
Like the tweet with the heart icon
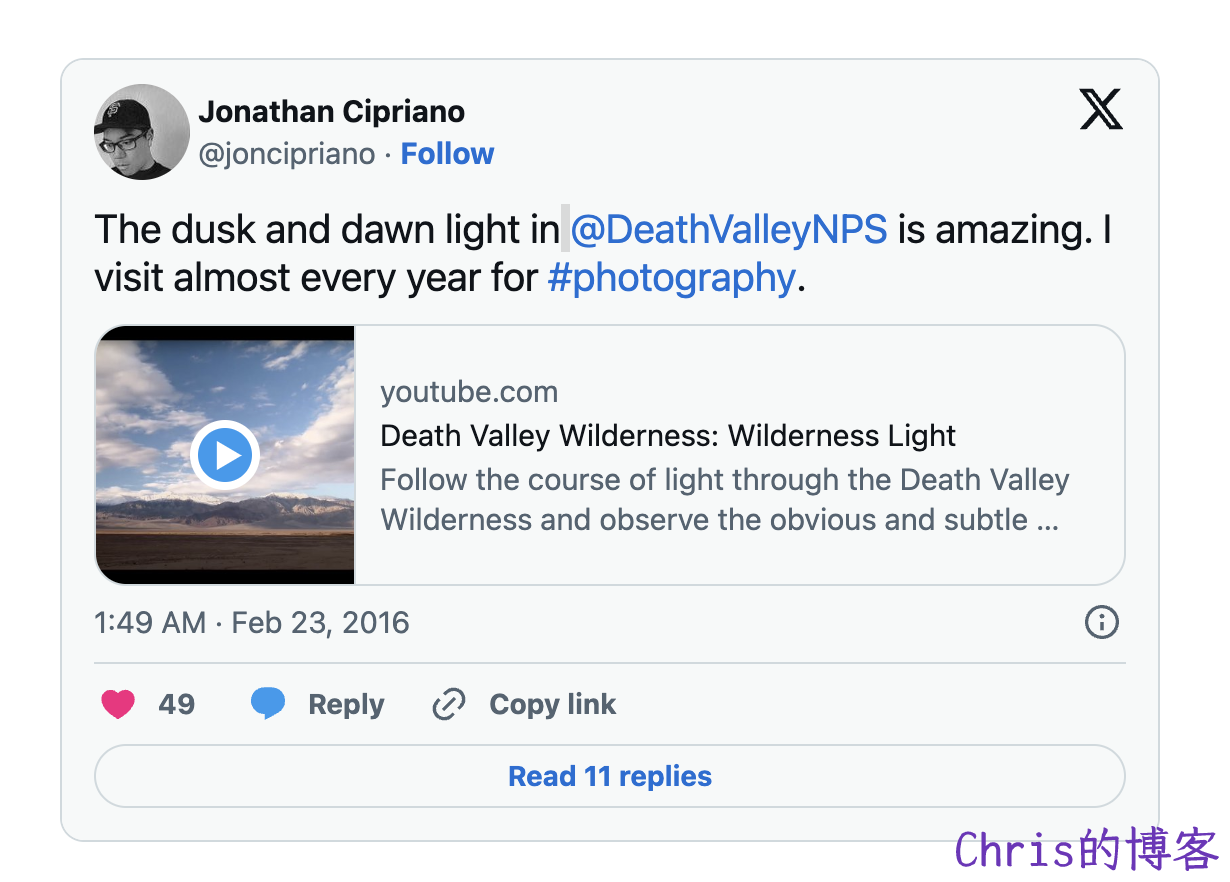pyautogui.click(x=118, y=704)
